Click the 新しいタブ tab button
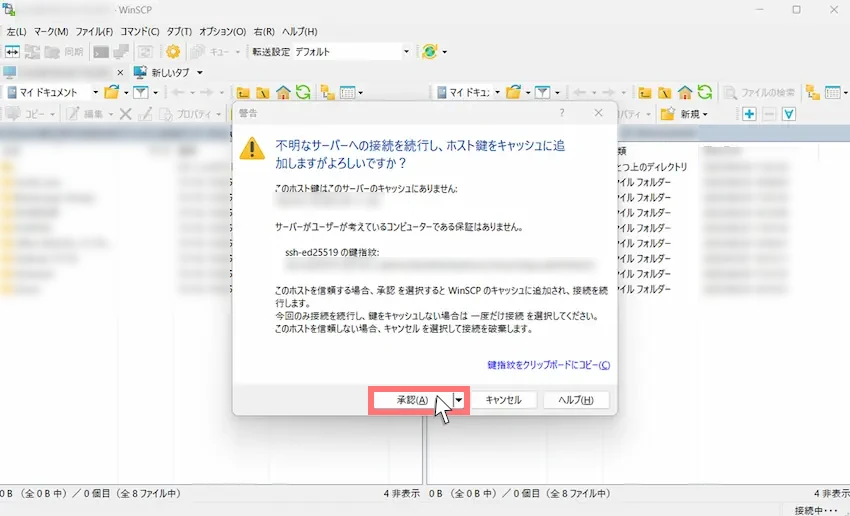 [x=162, y=72]
